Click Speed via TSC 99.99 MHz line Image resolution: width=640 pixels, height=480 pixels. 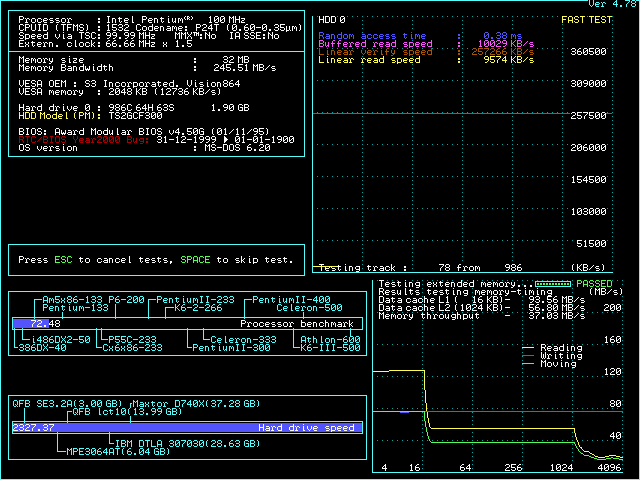(149, 36)
